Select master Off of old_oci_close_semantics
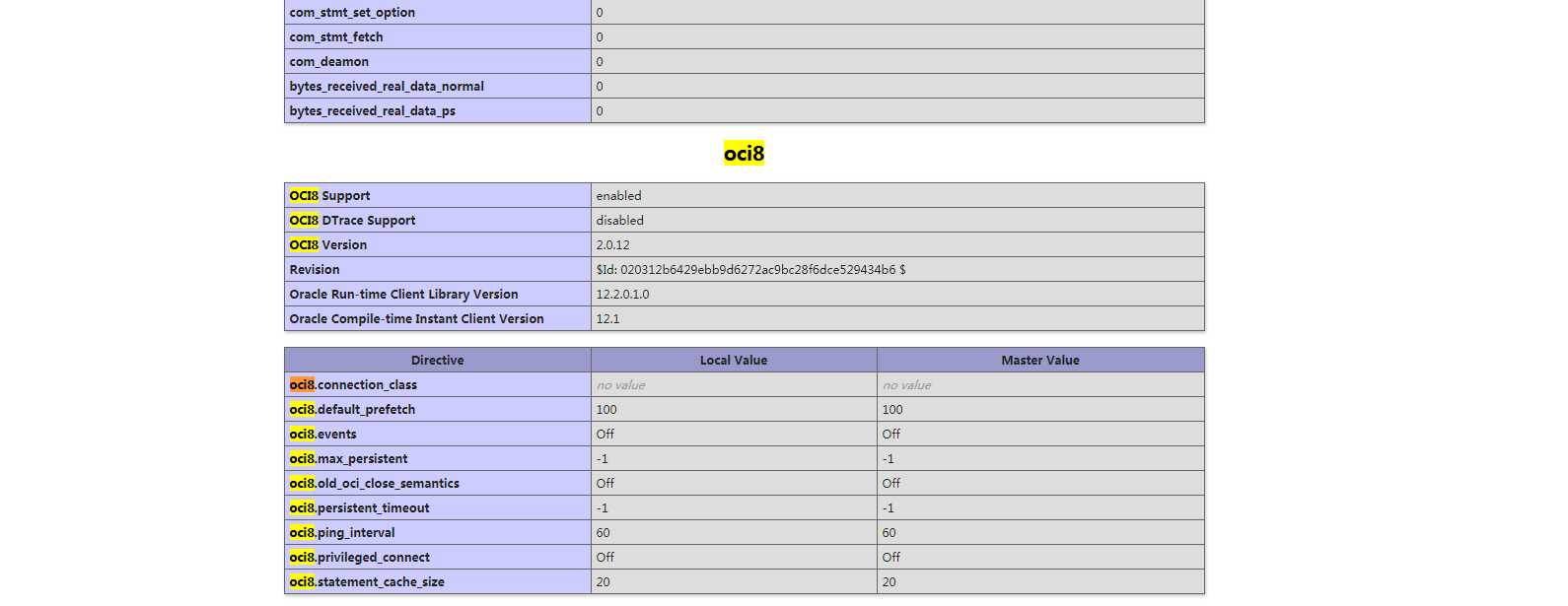The image size is (1568, 606). 891,483
